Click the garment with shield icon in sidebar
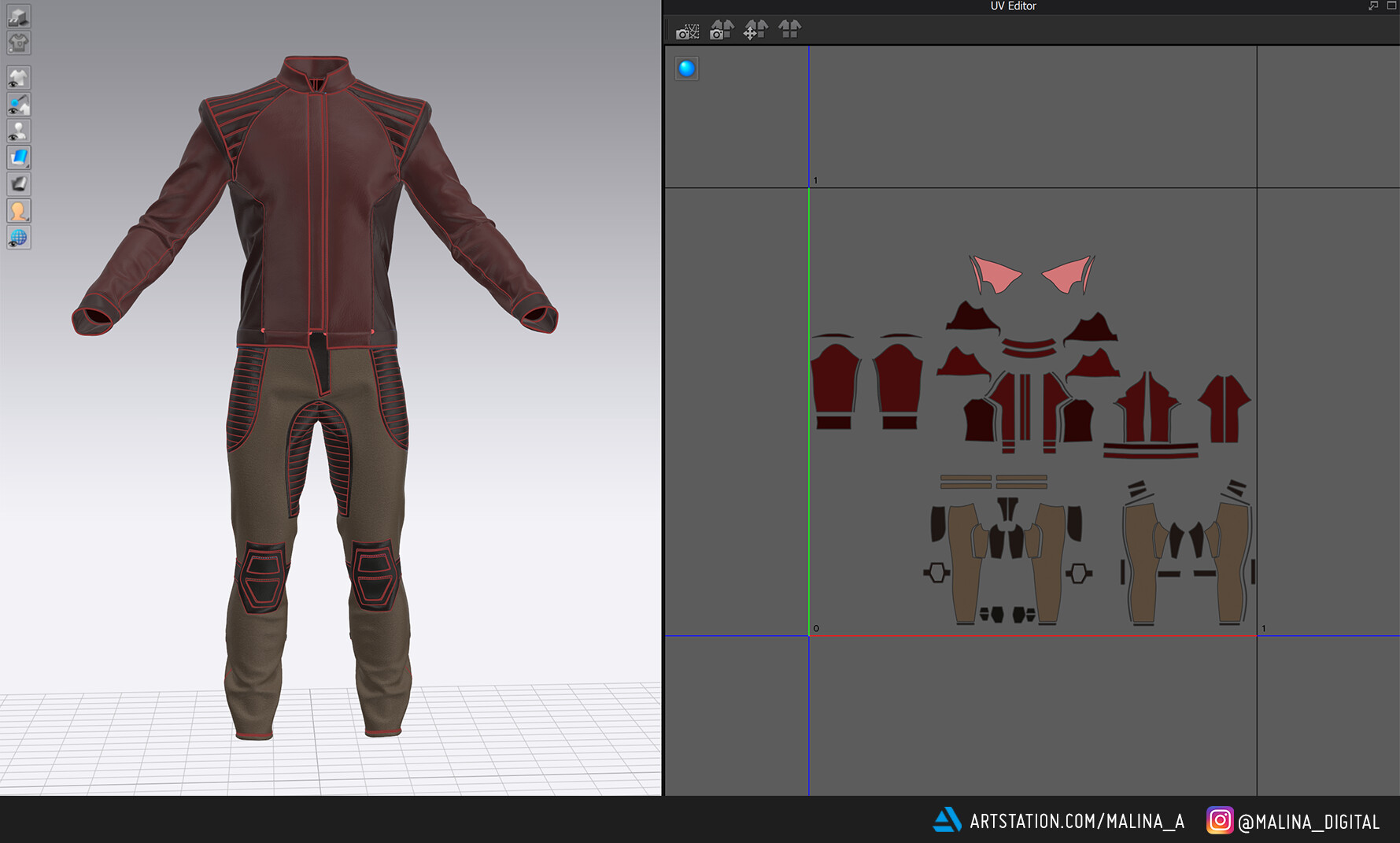This screenshot has height=843, width=1400. click(x=19, y=43)
